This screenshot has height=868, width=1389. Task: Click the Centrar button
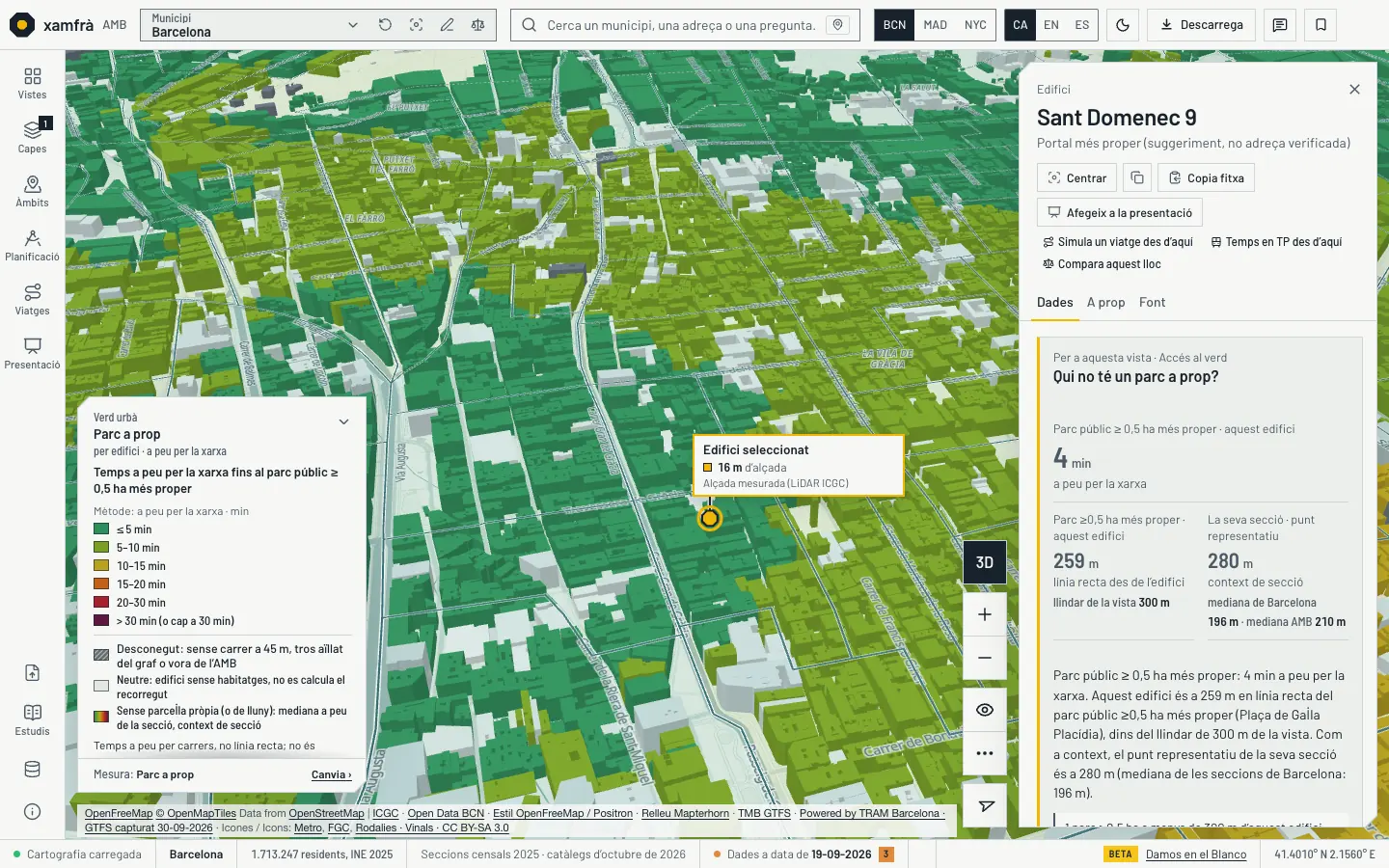click(1076, 178)
